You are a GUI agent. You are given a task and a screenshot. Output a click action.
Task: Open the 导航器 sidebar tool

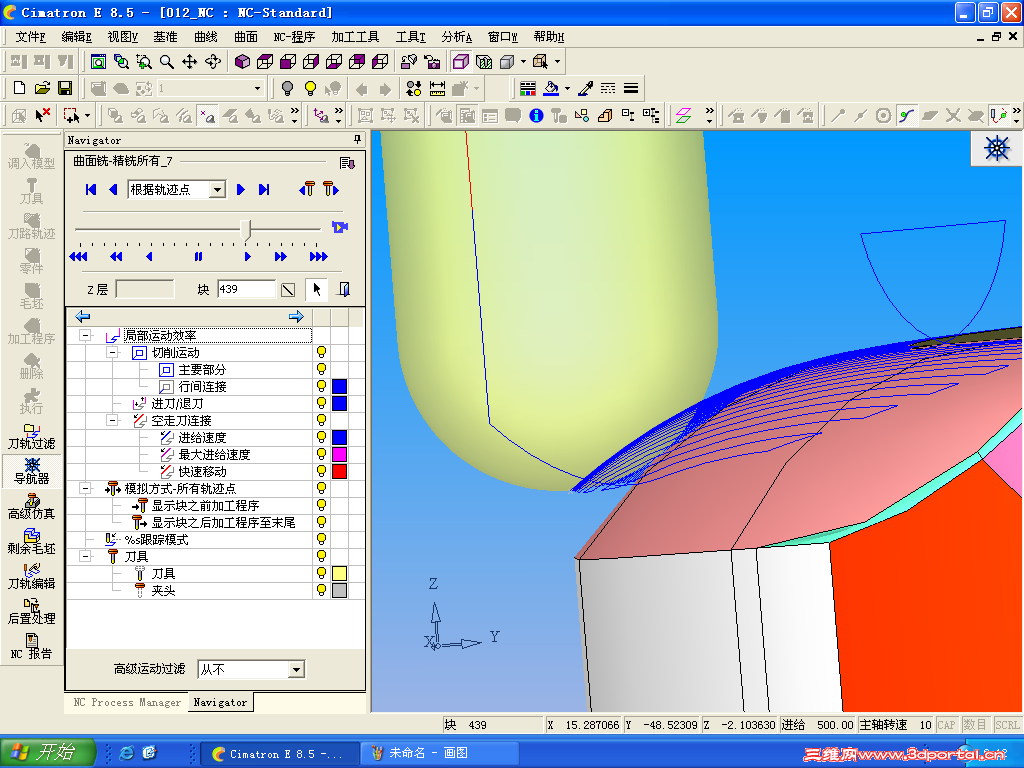tap(31, 472)
